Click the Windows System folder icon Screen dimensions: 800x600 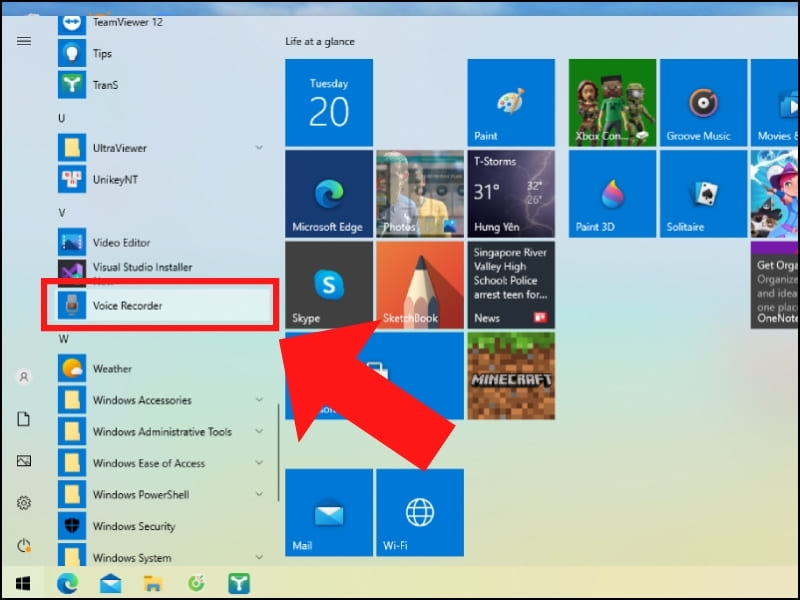[x=72, y=556]
